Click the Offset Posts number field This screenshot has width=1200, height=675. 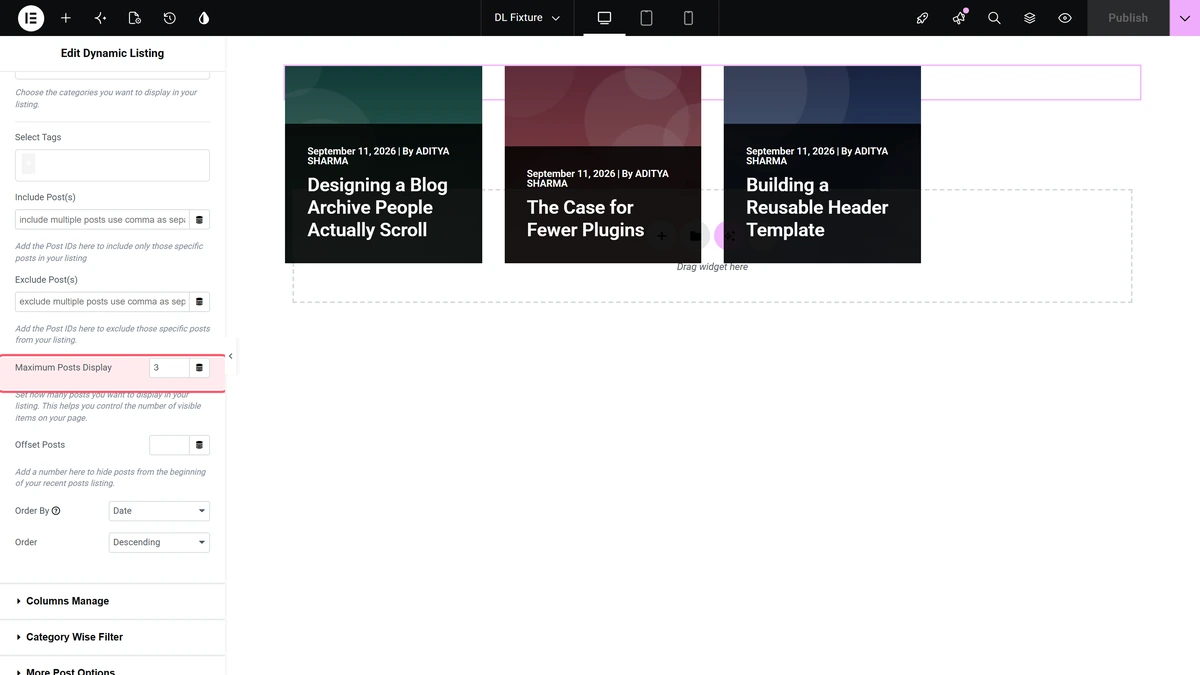(169, 445)
